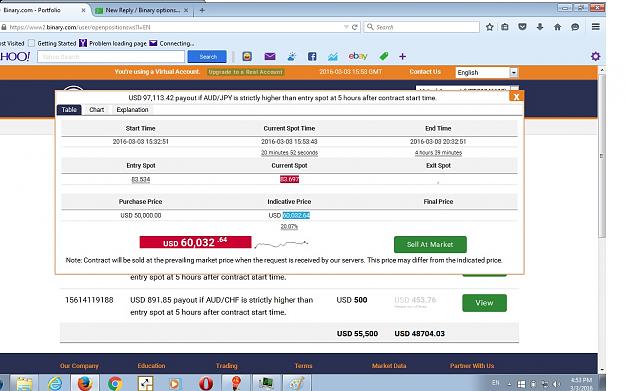Viewport: 625px width, 391px height.
Task: Click the total USD 48704.03 value
Action: [419, 334]
